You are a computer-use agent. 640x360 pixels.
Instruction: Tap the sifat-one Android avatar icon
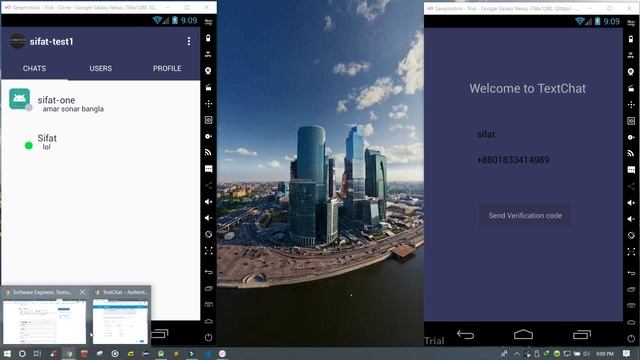[x=20, y=99]
